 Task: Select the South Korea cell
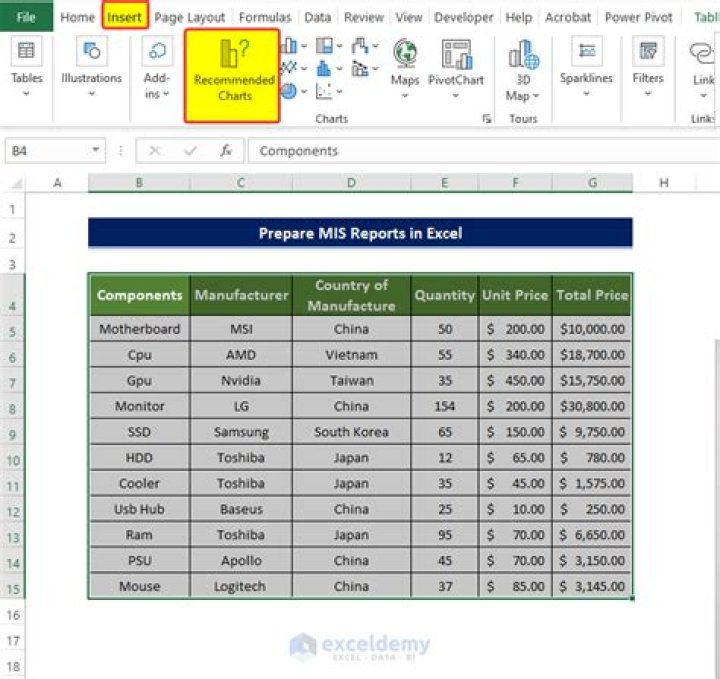[352, 432]
